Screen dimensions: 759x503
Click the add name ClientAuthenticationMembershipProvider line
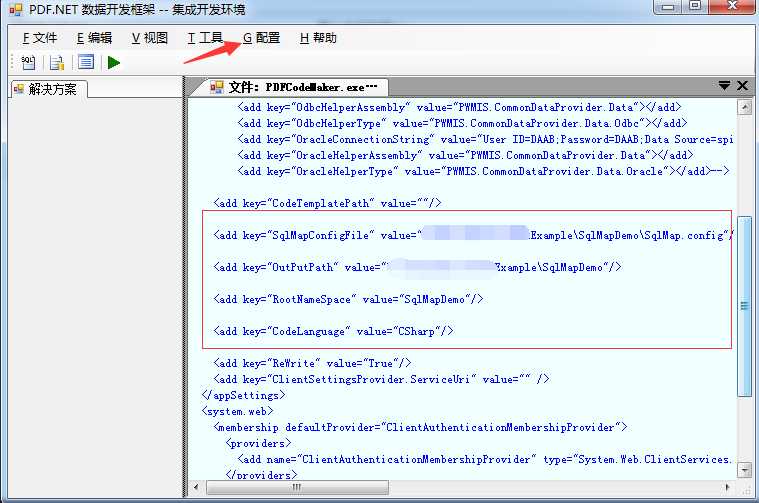484,459
